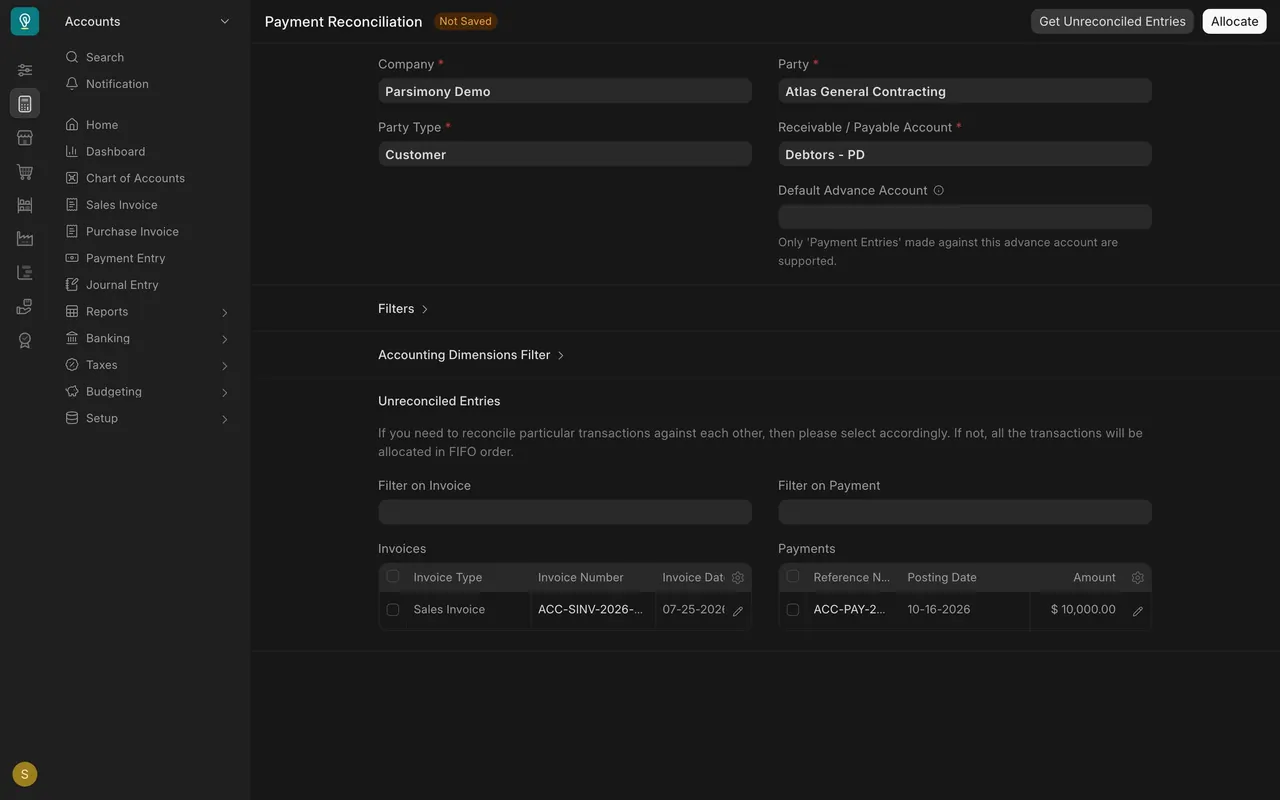Open the shopping cart module icon
Image resolution: width=1280 pixels, height=800 pixels.
(x=25, y=172)
